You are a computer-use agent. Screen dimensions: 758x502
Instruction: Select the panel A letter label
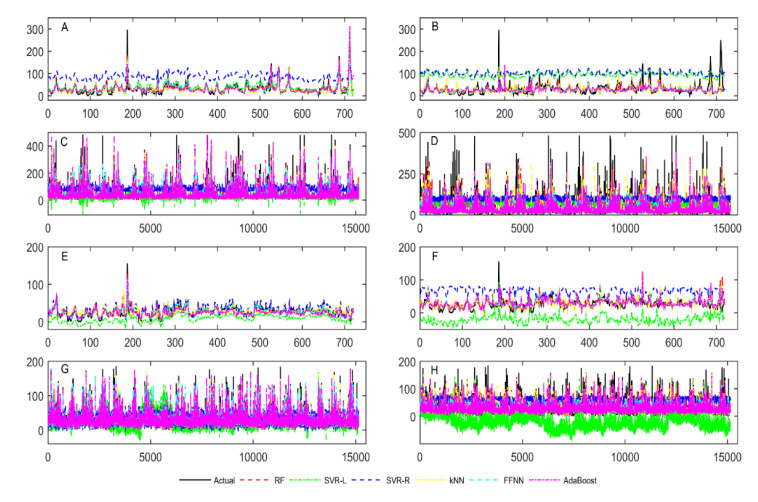click(x=64, y=29)
